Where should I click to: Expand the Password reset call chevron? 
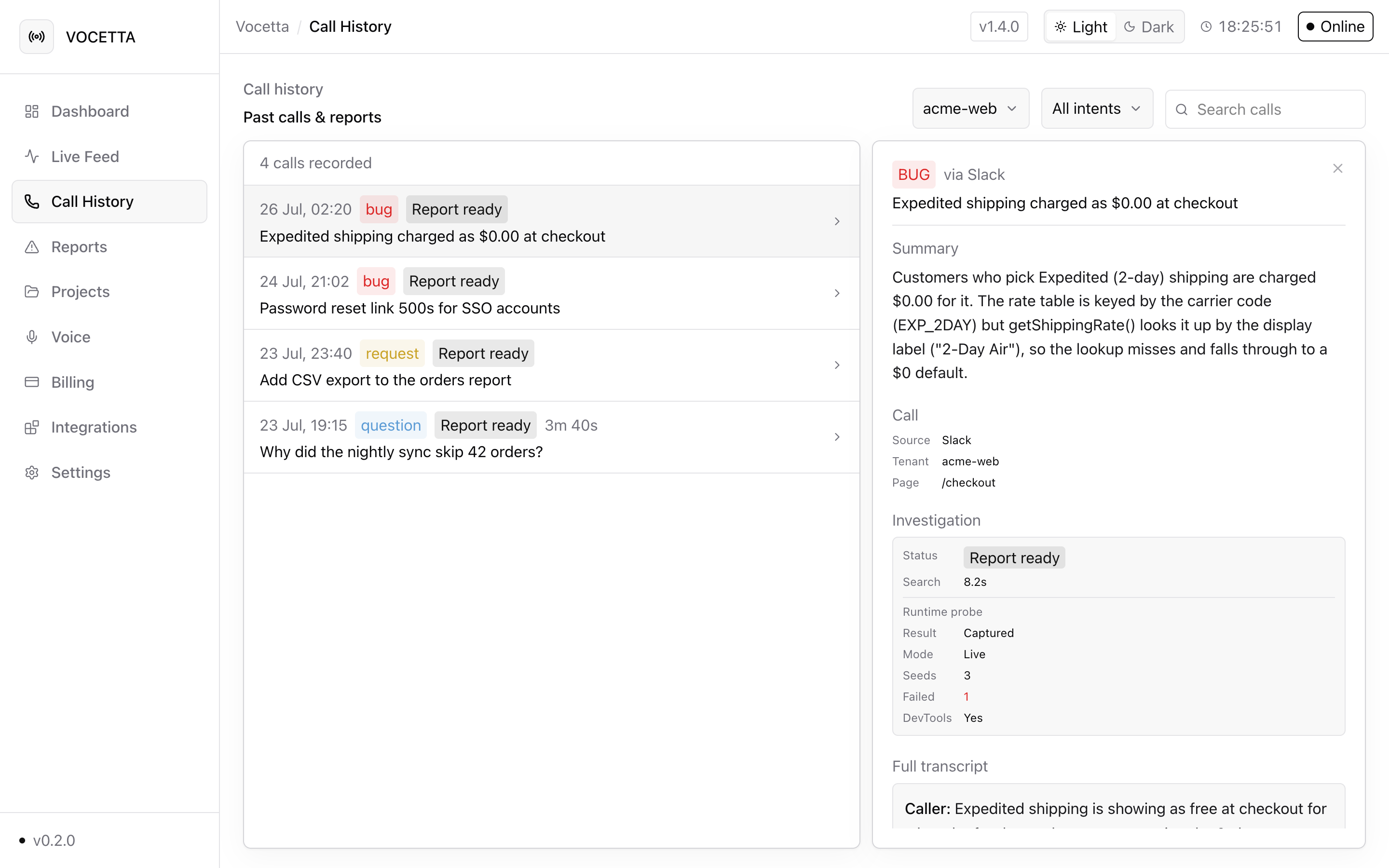tap(837, 293)
